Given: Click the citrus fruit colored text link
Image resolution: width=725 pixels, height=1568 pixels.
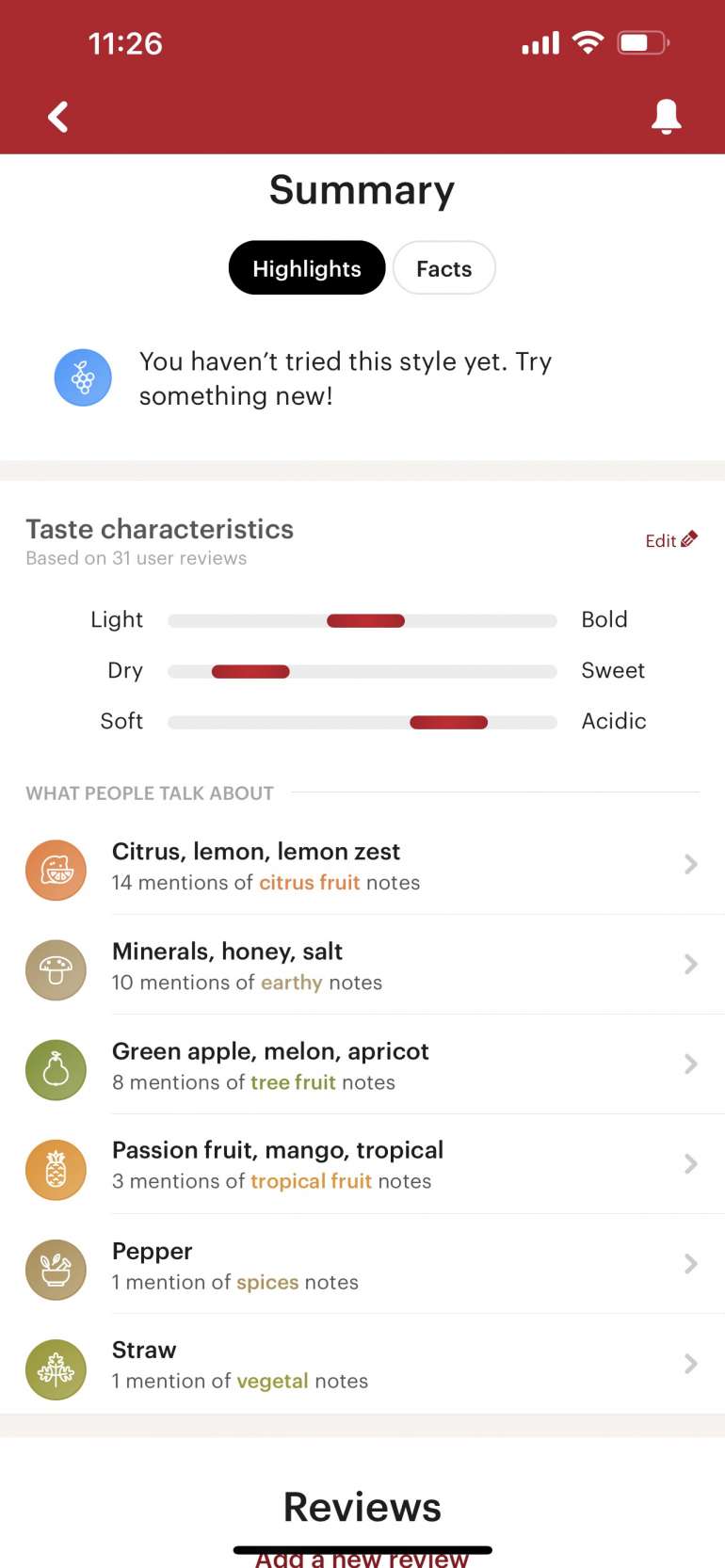Looking at the screenshot, I should tap(310, 882).
